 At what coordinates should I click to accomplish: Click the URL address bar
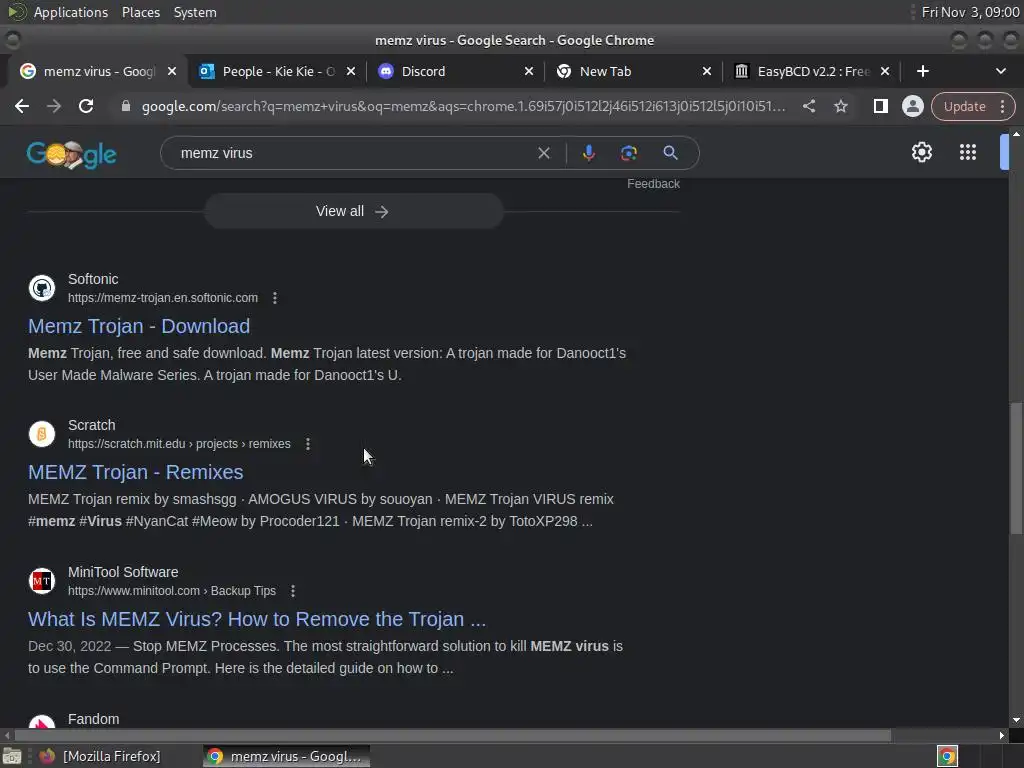pyautogui.click(x=464, y=106)
